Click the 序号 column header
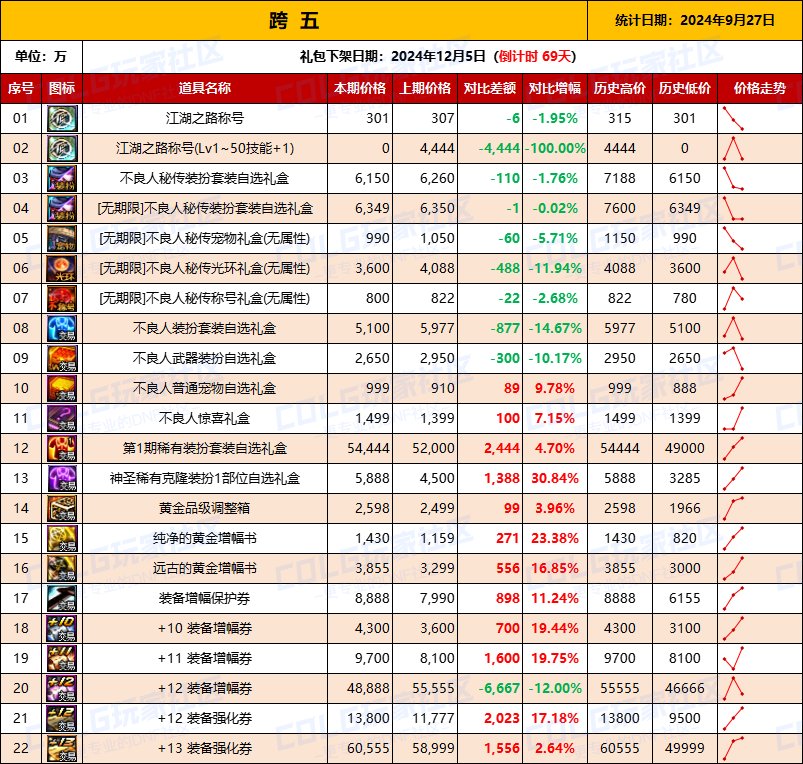Viewport: 803px width, 764px height. click(21, 89)
